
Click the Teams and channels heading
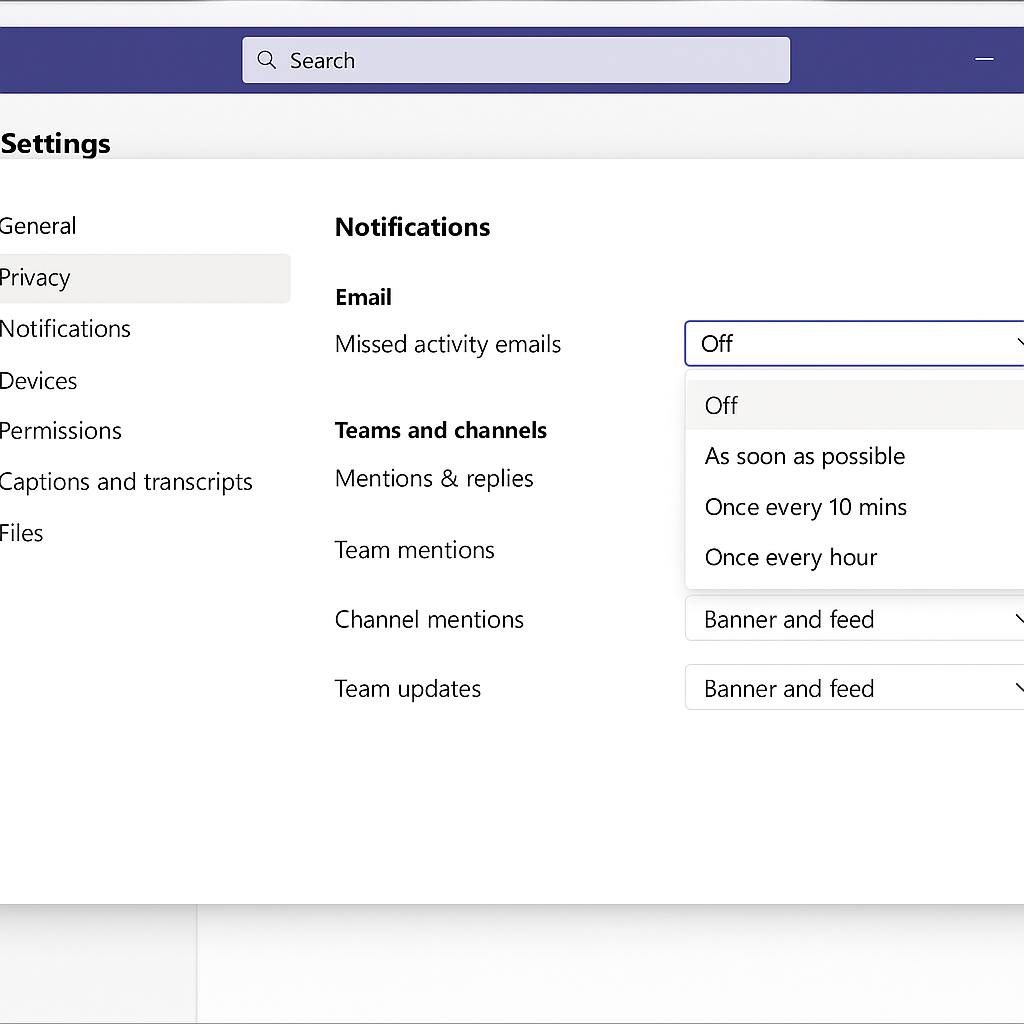(441, 430)
